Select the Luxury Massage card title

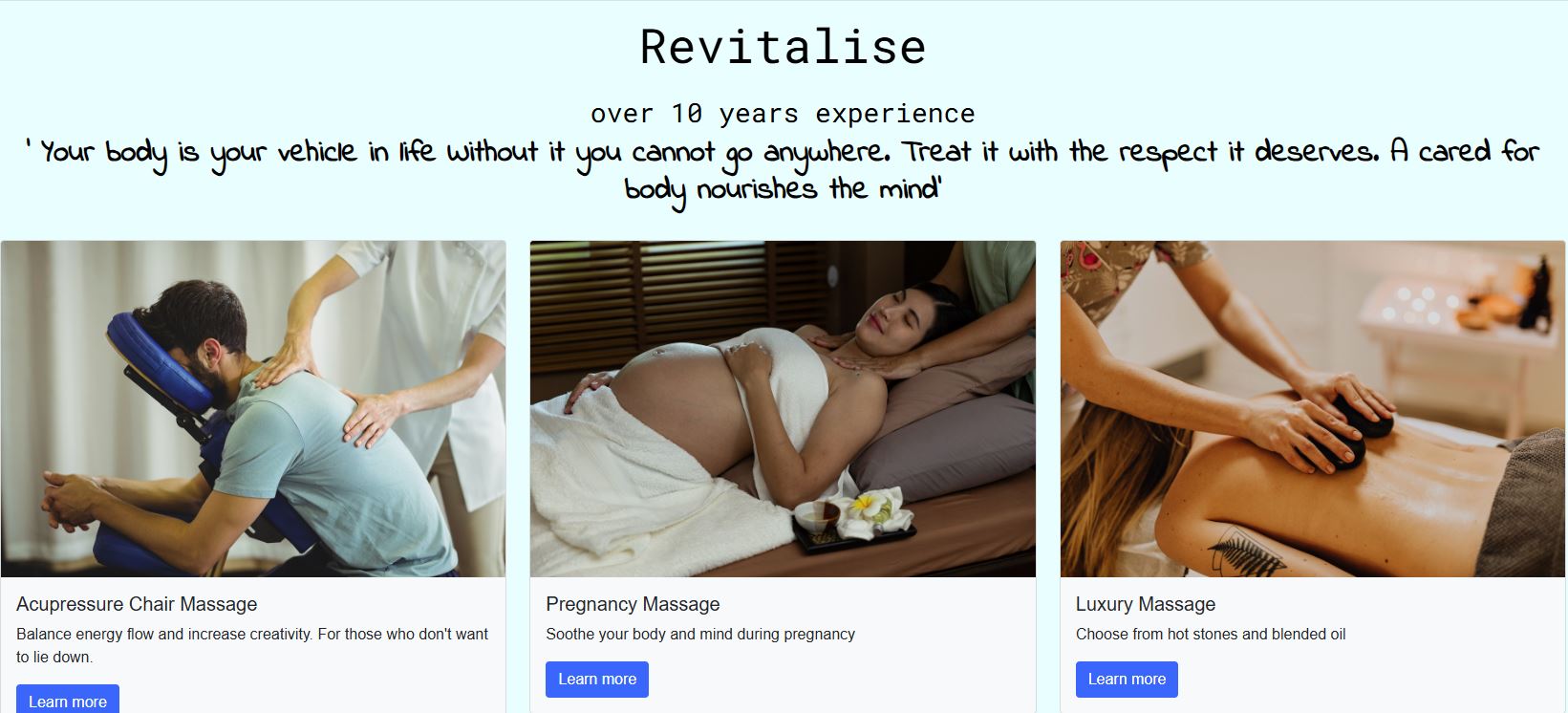[1146, 604]
